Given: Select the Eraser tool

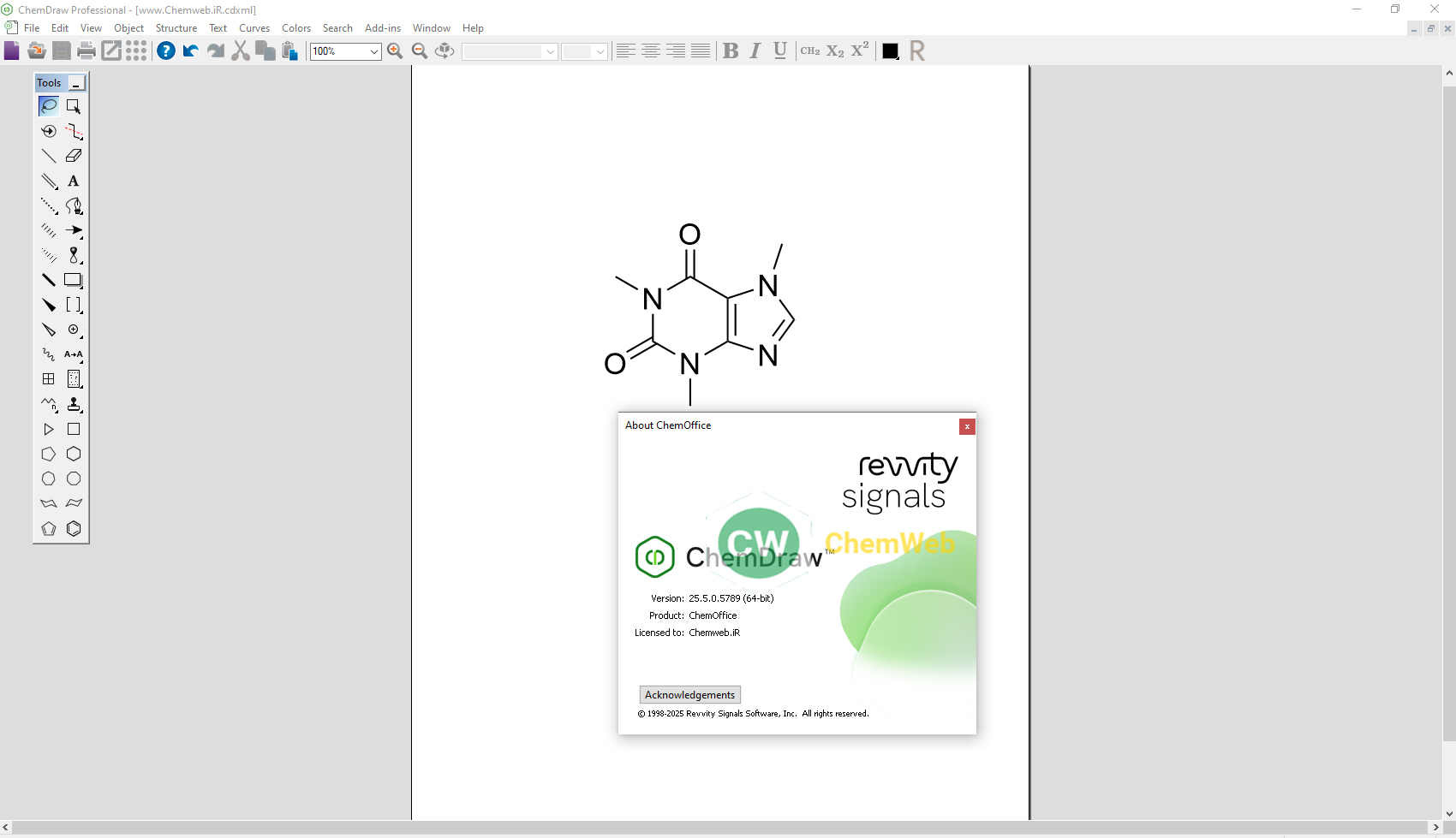Looking at the screenshot, I should coord(74,156).
